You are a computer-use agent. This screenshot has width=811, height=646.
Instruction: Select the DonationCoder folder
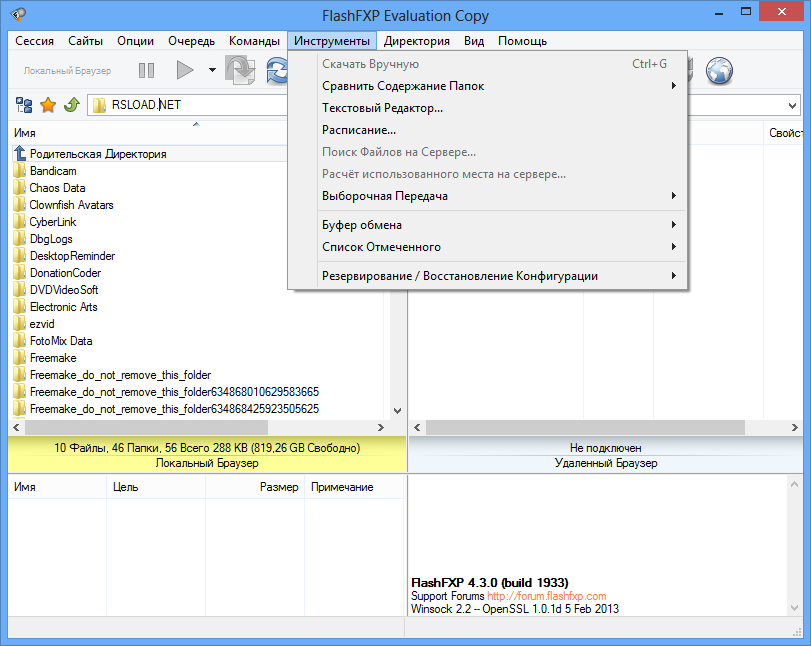pos(57,273)
